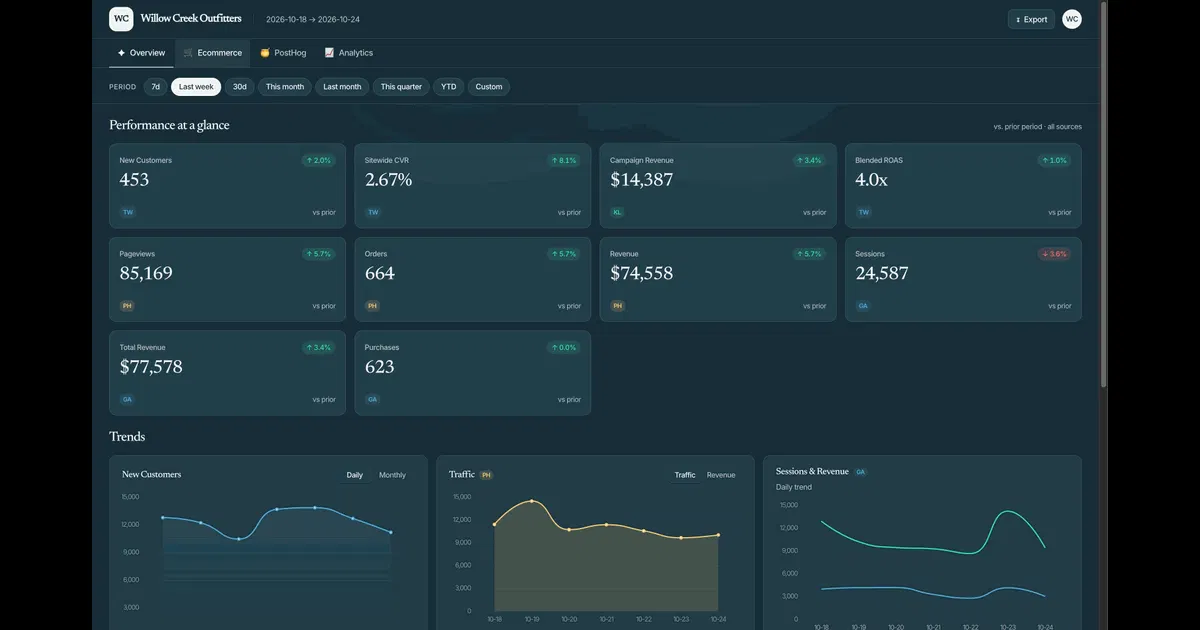Open the round WC account avatar
This screenshot has height=630, width=1200.
pyautogui.click(x=1072, y=19)
